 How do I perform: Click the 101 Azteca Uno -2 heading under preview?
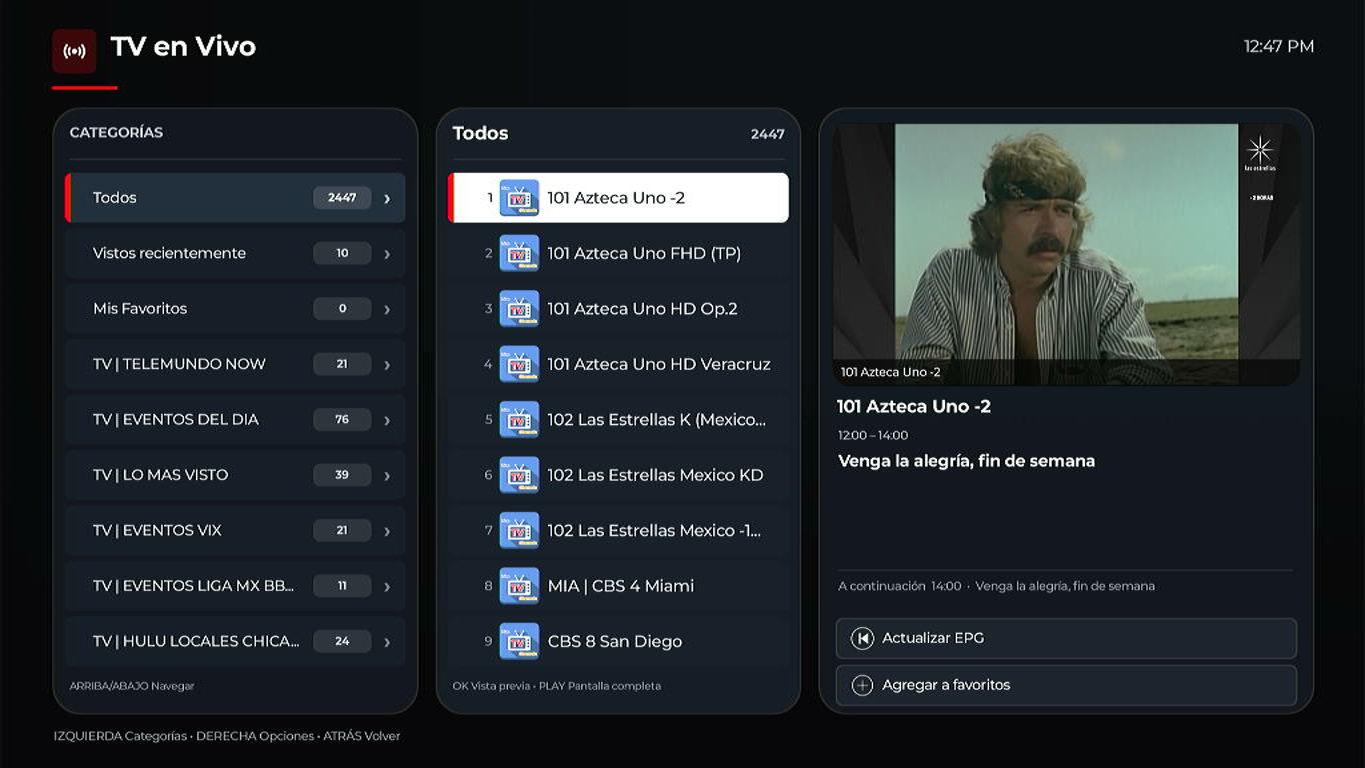(914, 407)
